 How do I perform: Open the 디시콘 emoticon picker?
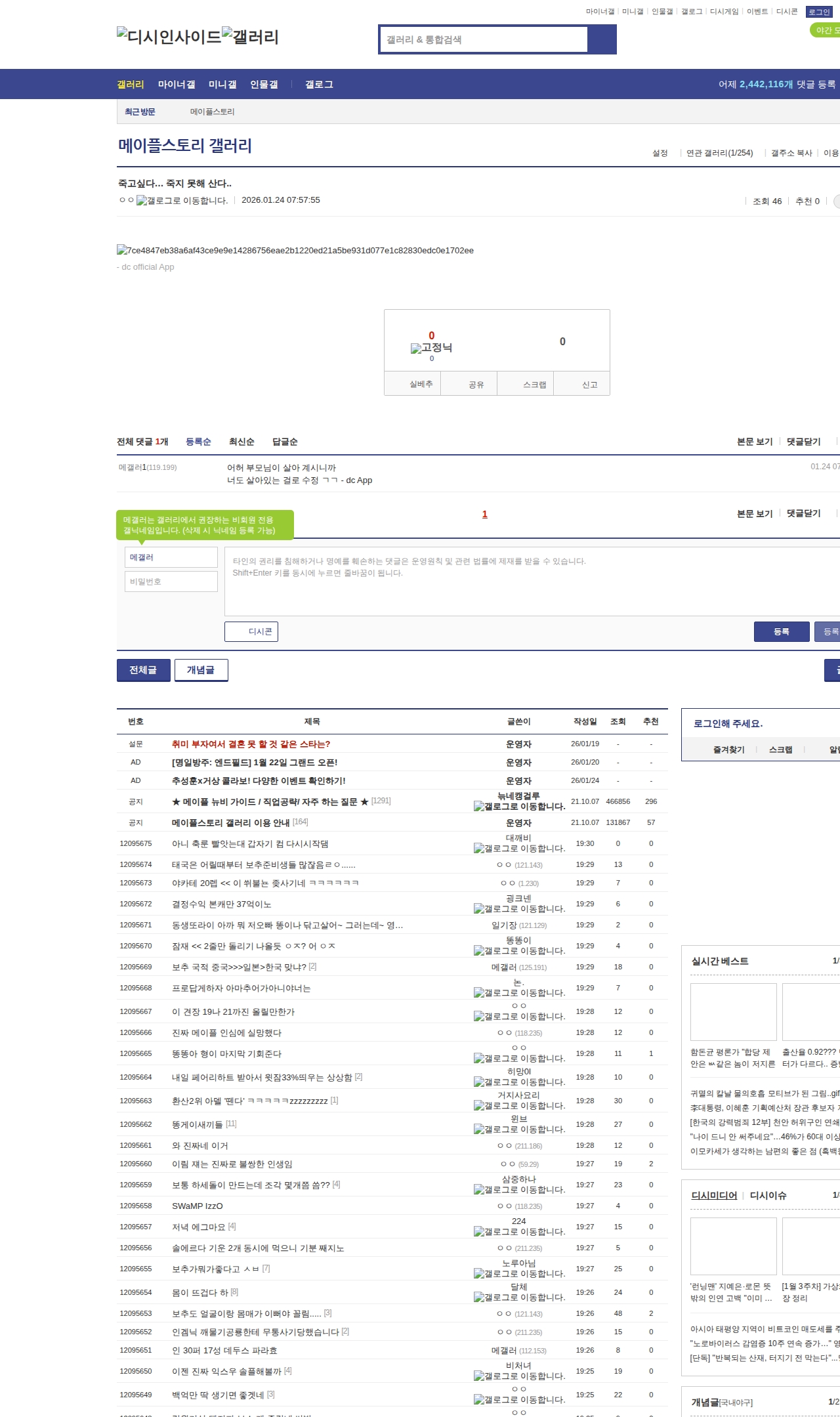coord(251,631)
